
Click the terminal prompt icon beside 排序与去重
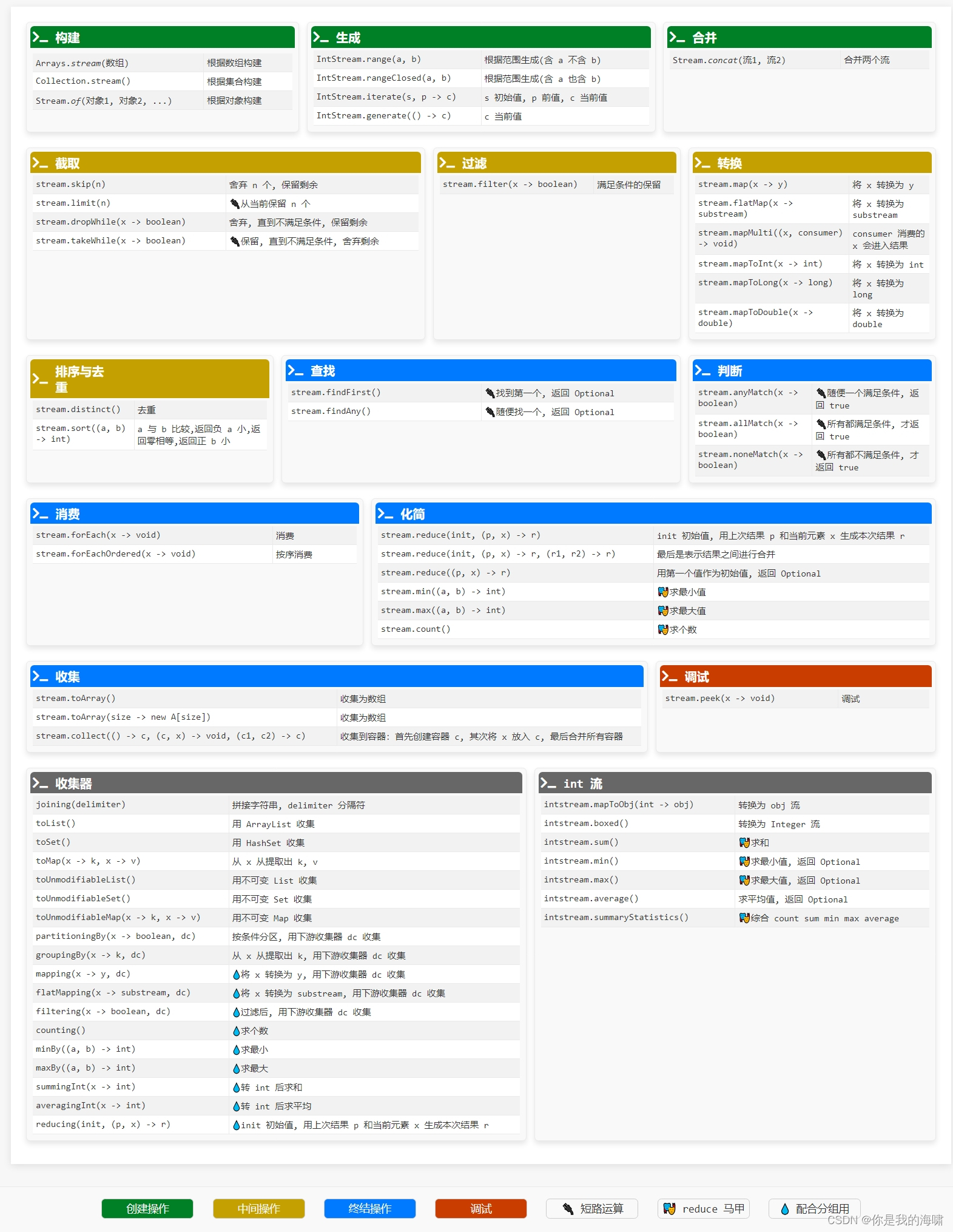click(40, 379)
